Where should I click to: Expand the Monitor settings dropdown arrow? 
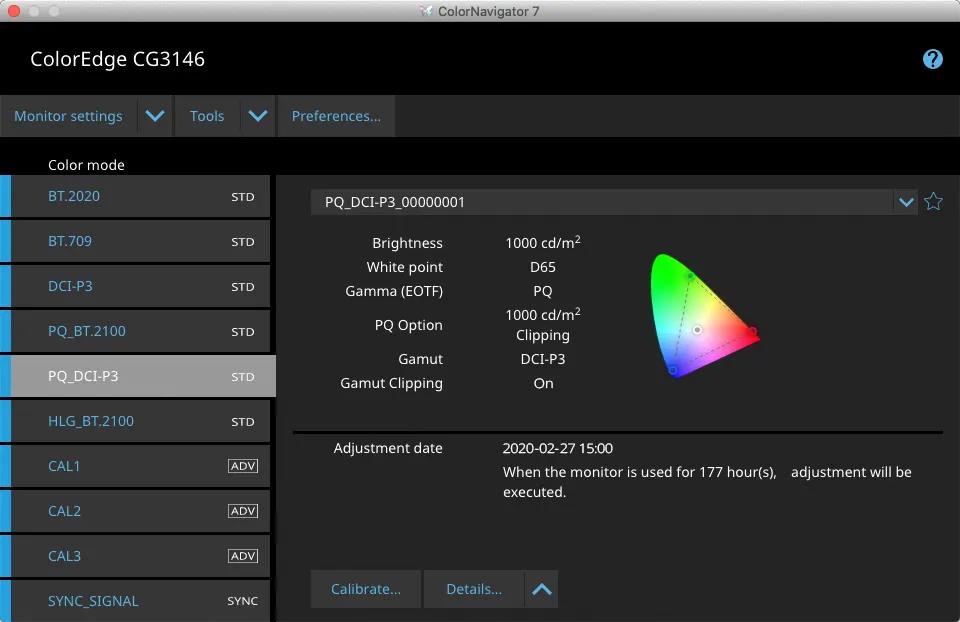pos(155,116)
